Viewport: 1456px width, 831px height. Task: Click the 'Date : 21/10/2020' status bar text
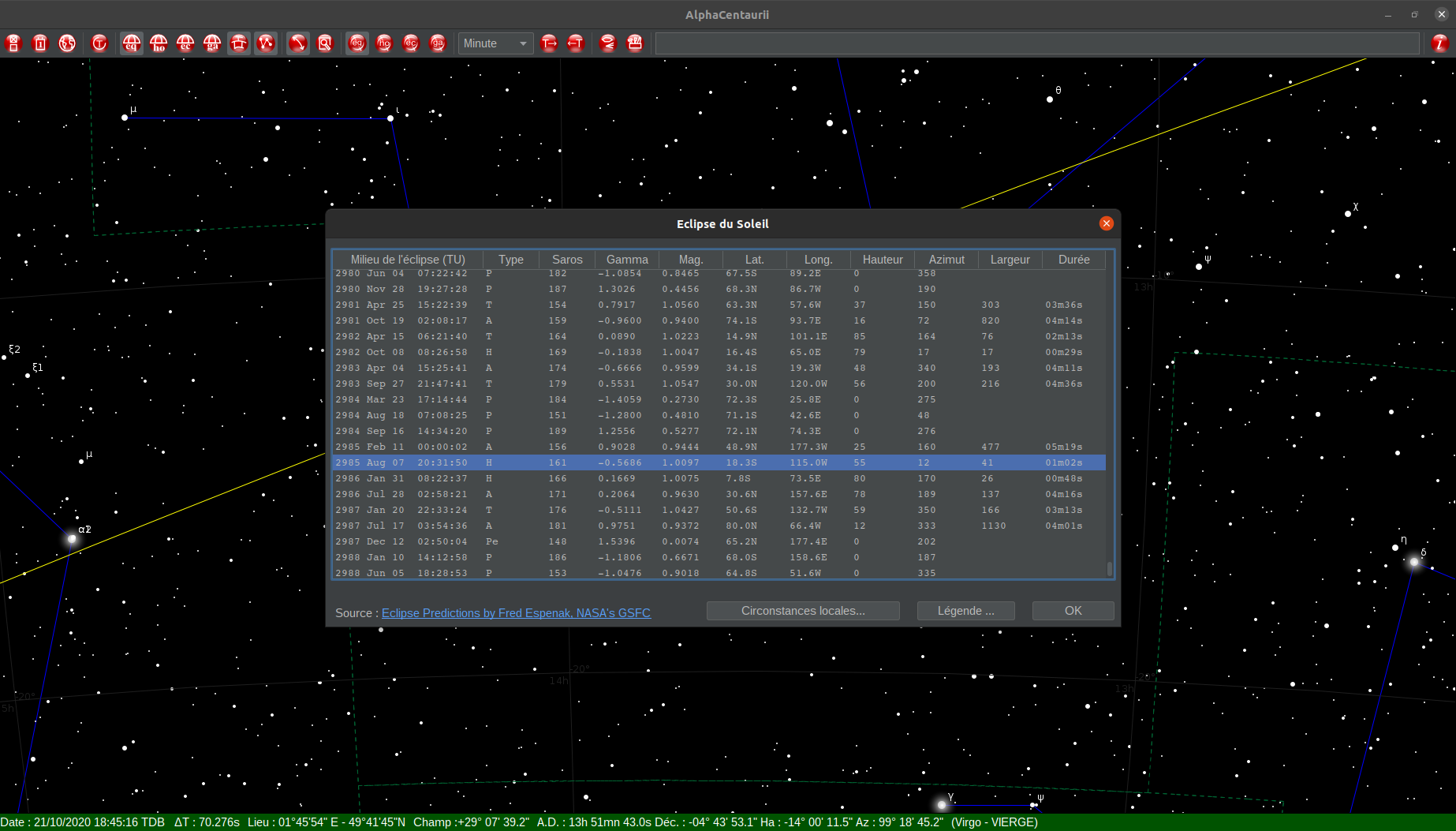pos(83,822)
